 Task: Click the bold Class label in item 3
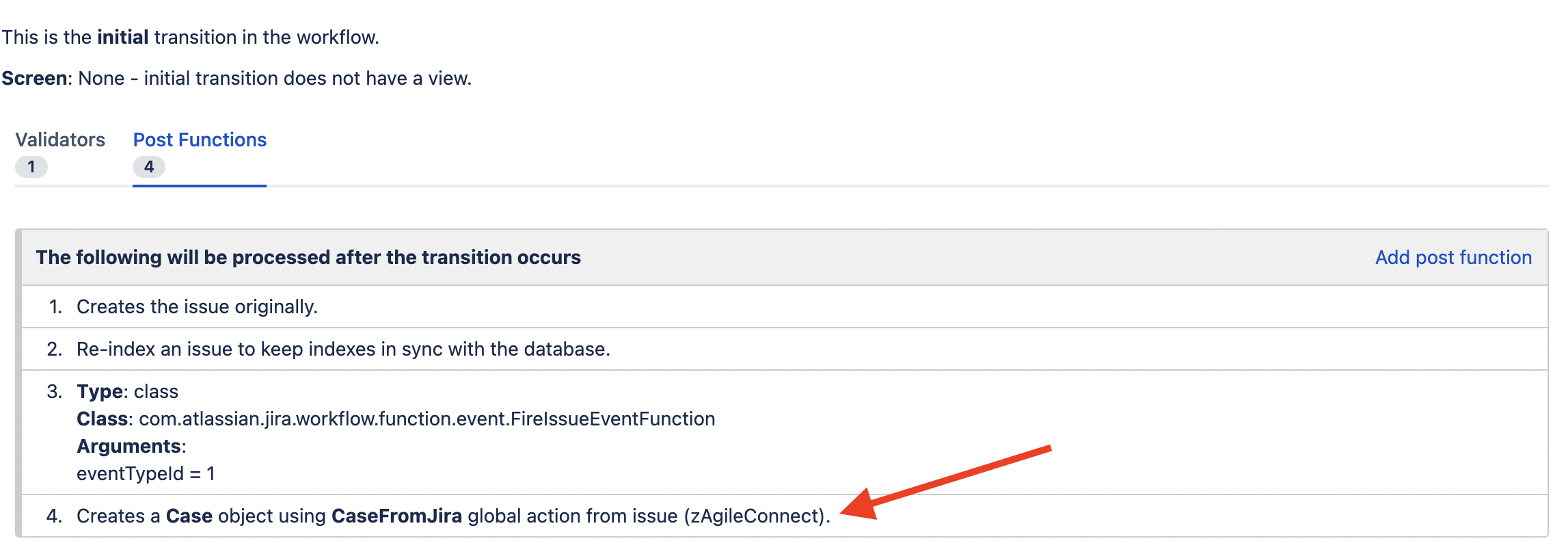pos(103,419)
